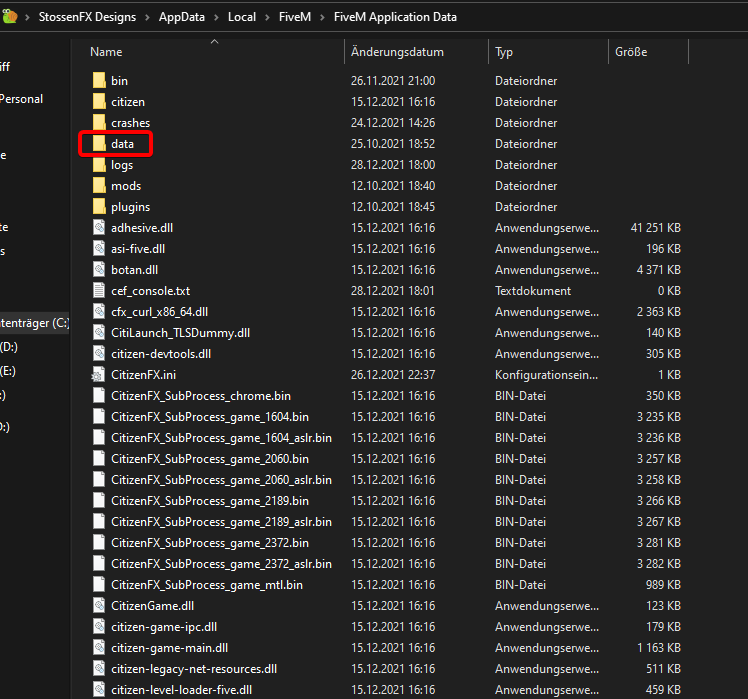The height and width of the screenshot is (699, 748).
Task: Open the data folder icon
Action: point(98,144)
